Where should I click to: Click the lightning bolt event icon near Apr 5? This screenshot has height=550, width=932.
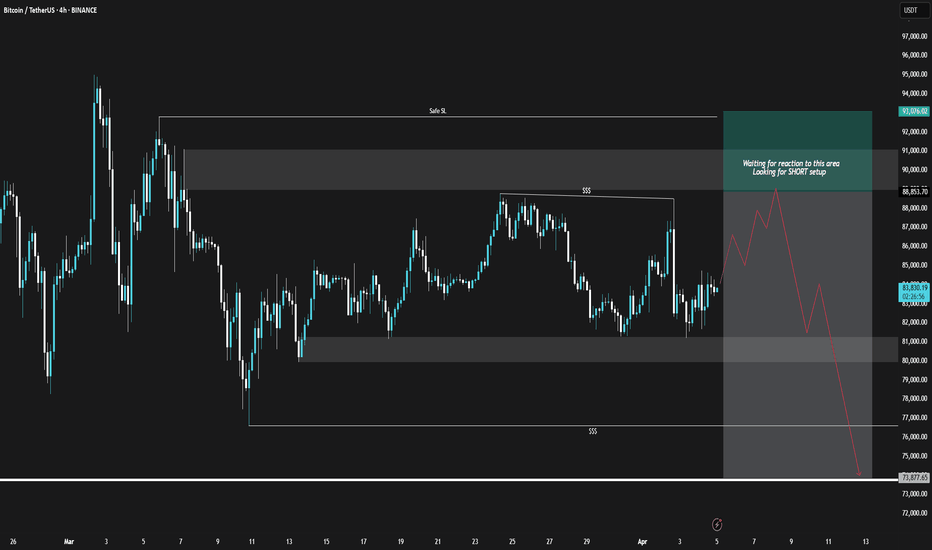(x=717, y=524)
